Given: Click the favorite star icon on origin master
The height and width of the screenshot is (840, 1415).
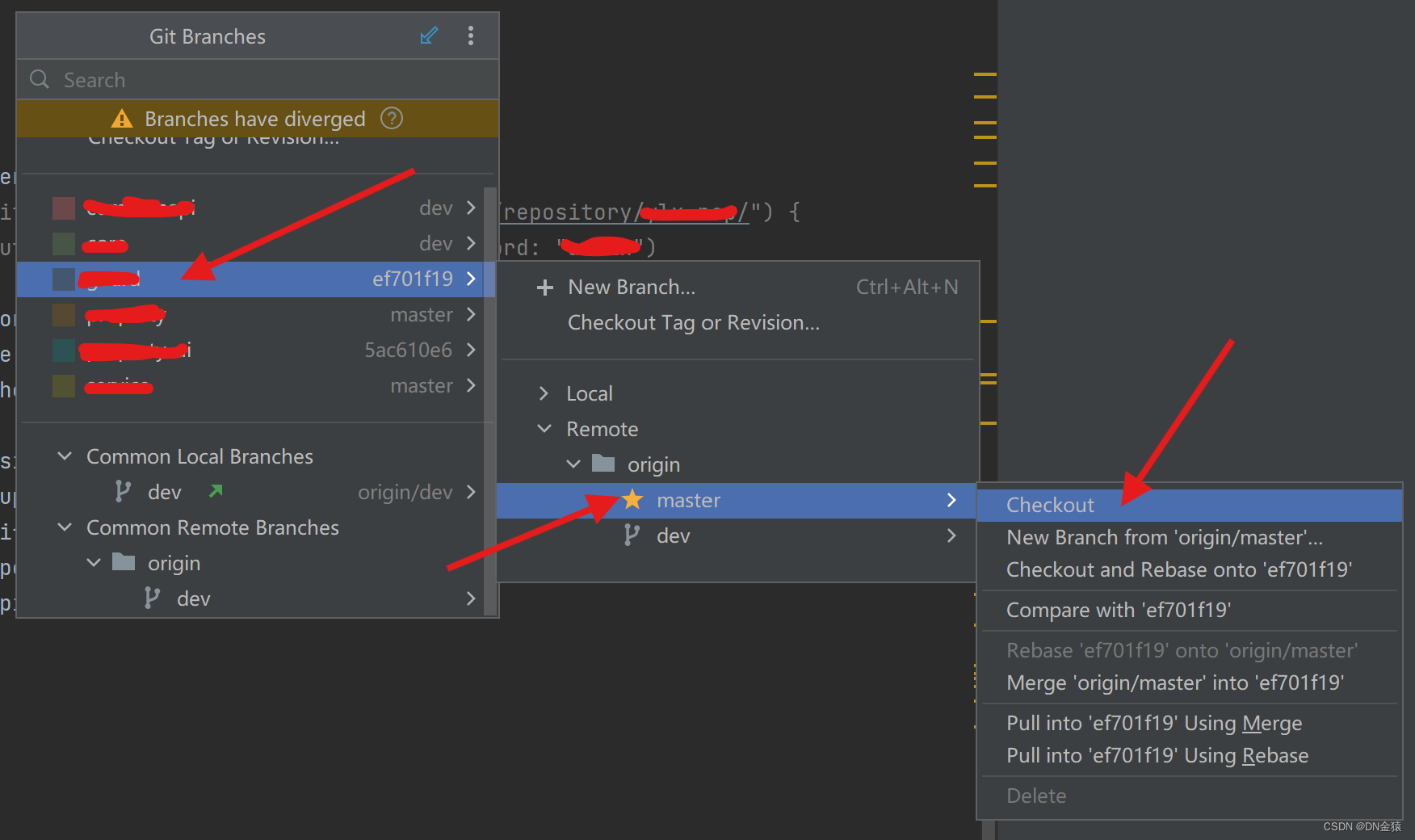Looking at the screenshot, I should point(632,499).
